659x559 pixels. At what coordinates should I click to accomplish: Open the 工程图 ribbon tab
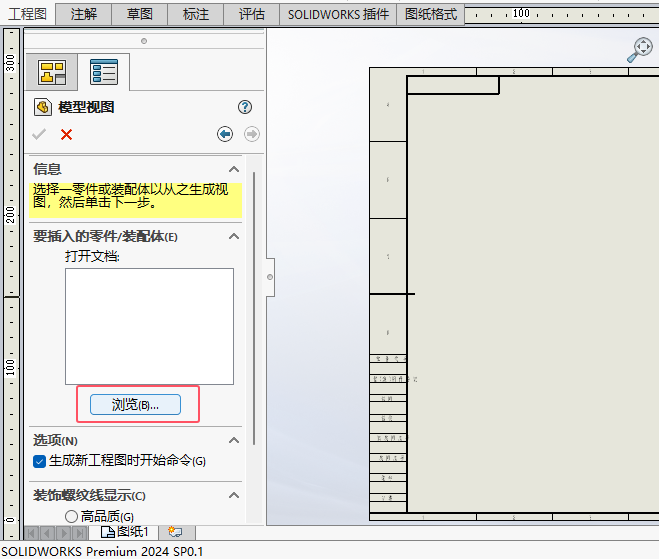(x=27, y=14)
